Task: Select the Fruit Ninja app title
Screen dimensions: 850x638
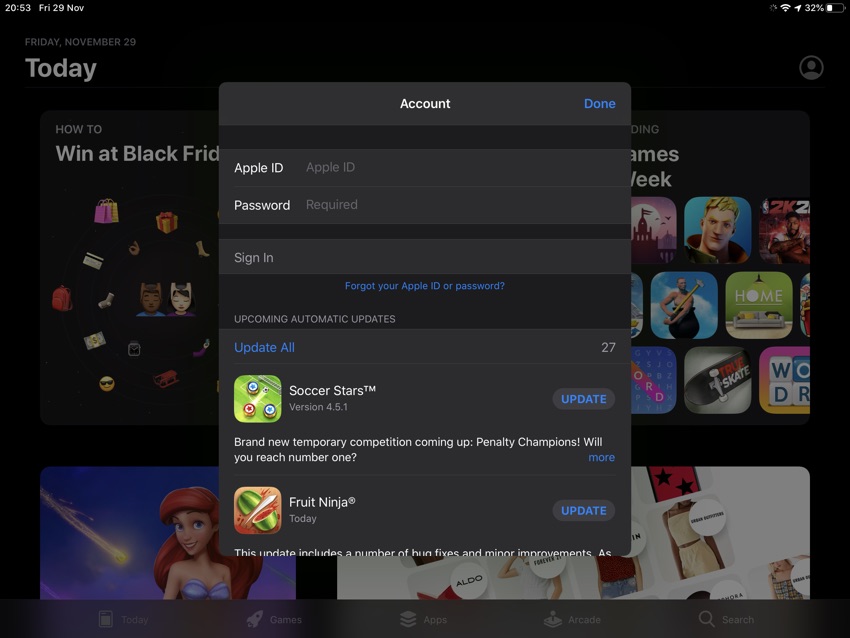Action: 322,502
